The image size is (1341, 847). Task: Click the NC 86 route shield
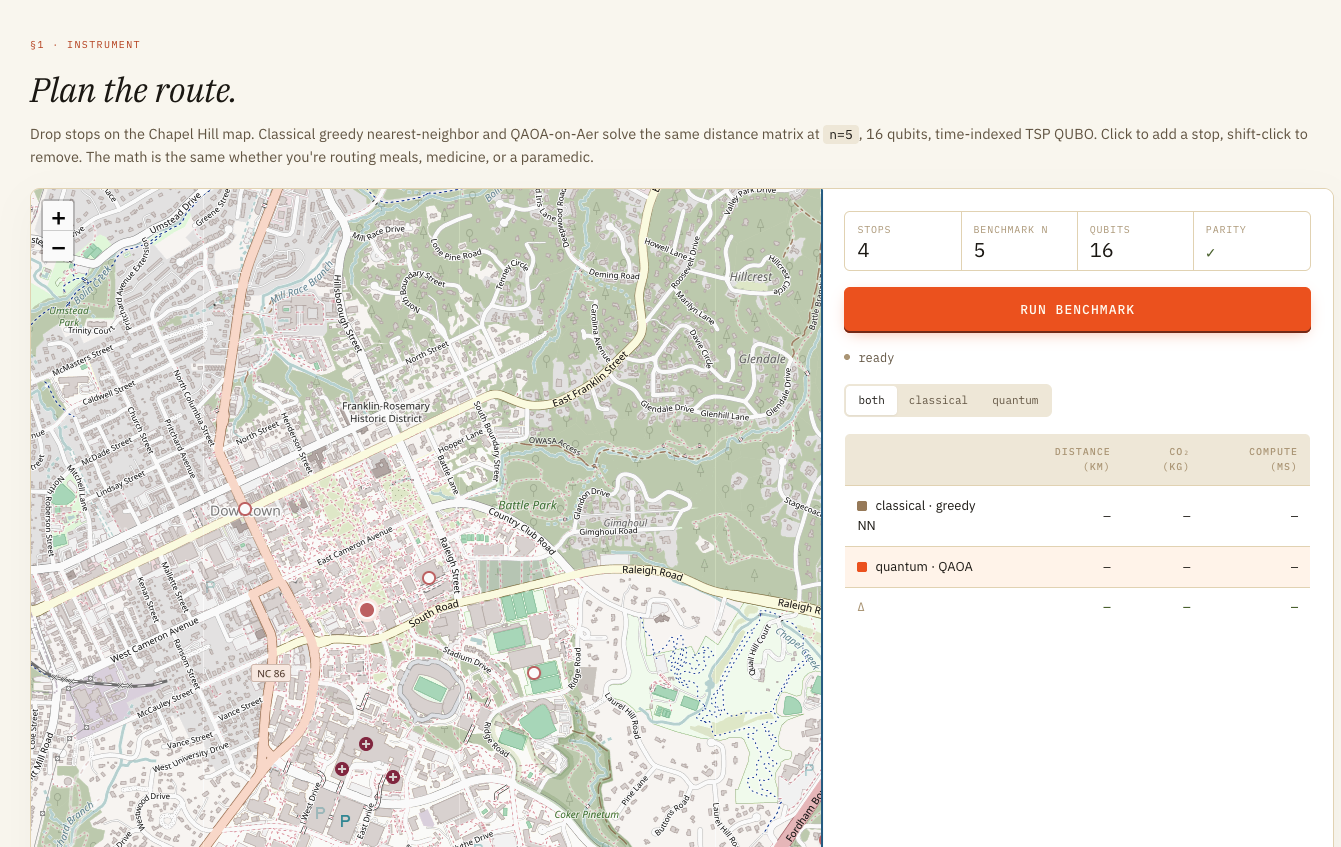tap(271, 673)
